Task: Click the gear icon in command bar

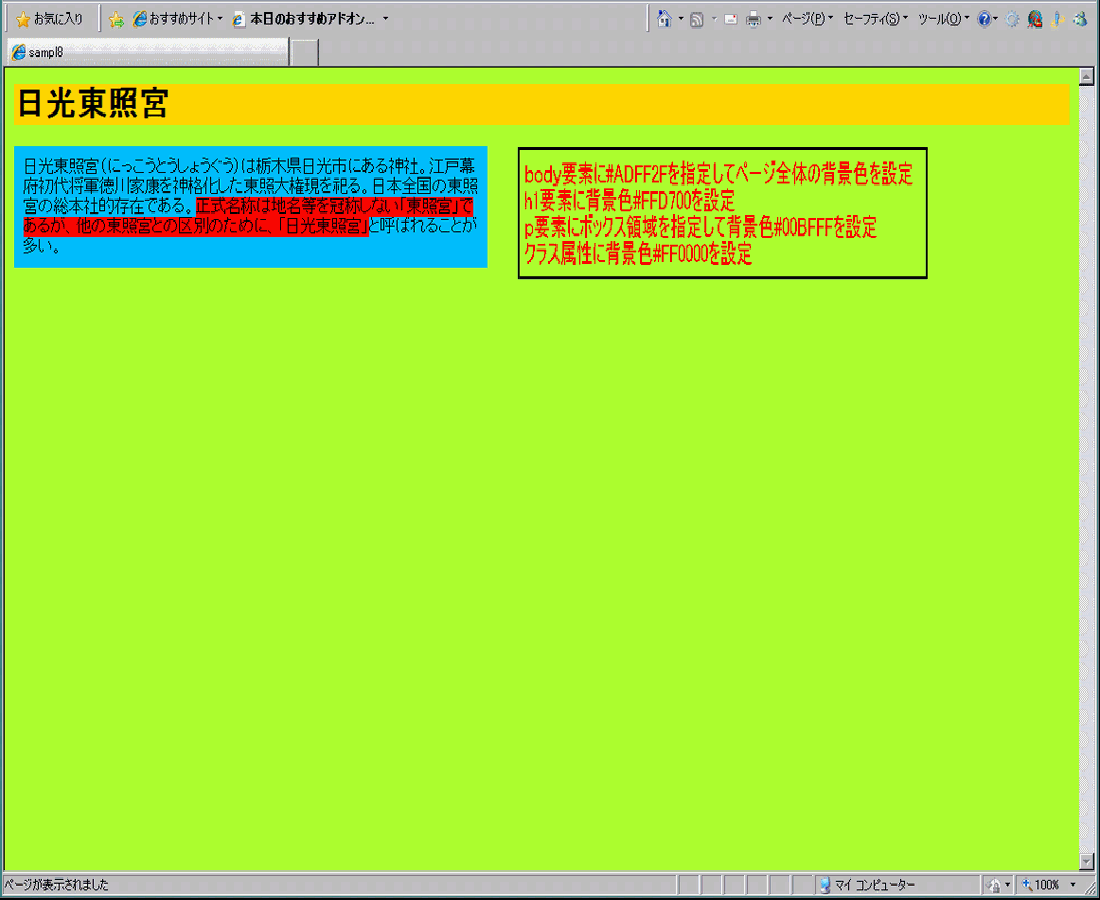Action: [1012, 20]
